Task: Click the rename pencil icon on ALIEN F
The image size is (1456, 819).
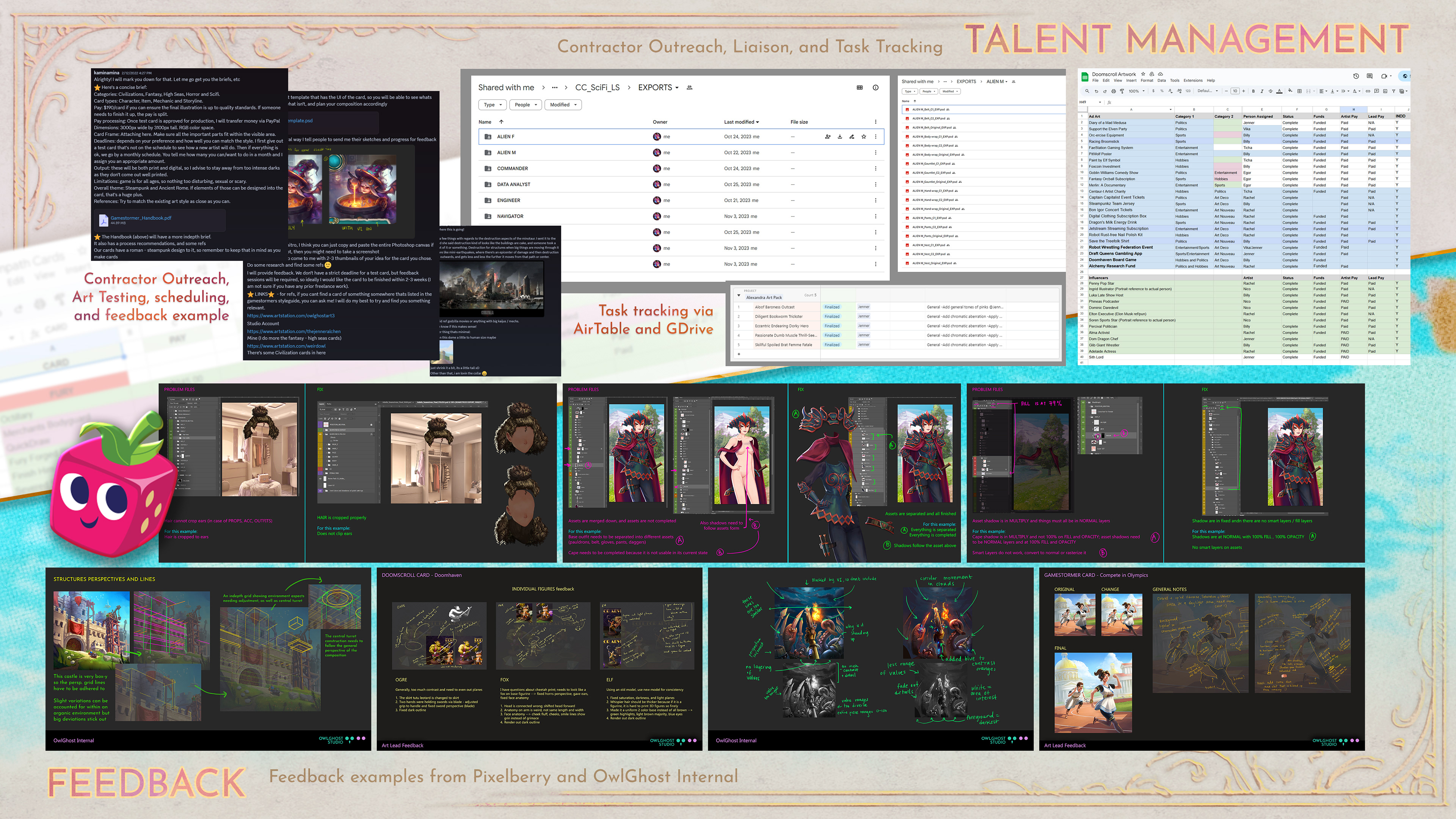Action: [x=852, y=137]
